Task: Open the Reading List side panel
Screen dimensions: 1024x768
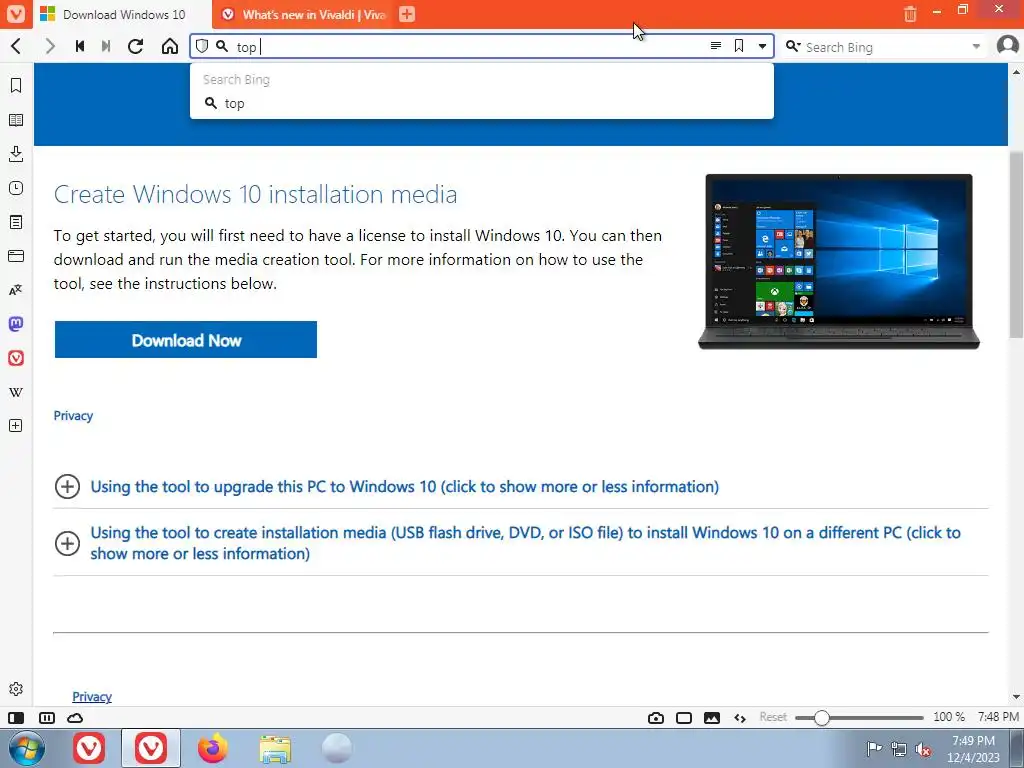Action: pyautogui.click(x=16, y=120)
